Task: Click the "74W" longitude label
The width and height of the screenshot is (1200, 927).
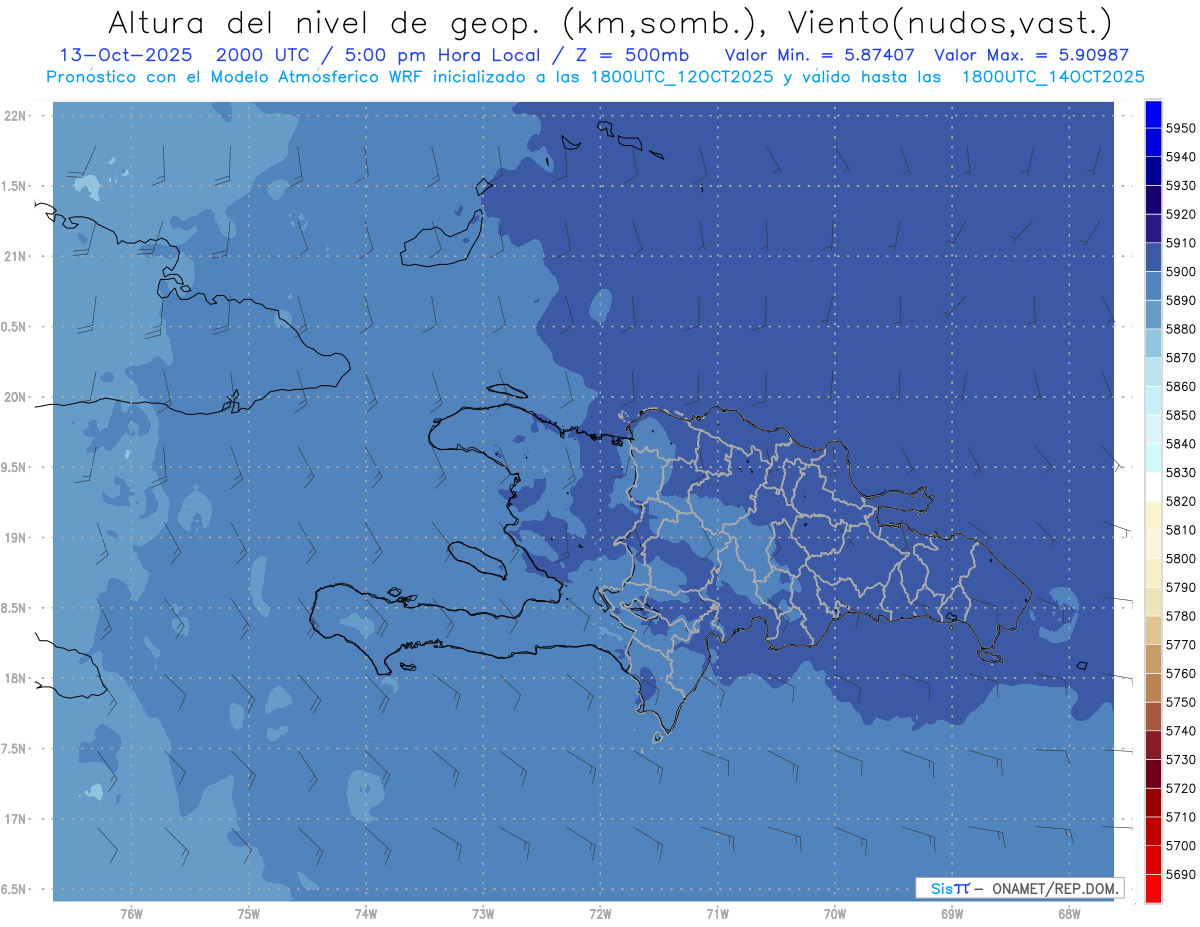Action: [365, 913]
